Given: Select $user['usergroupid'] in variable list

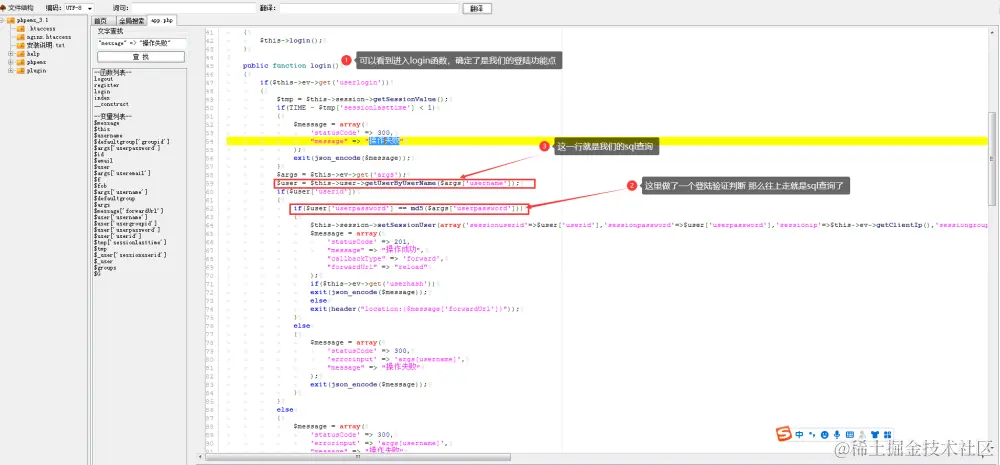Looking at the screenshot, I should 125,223.
